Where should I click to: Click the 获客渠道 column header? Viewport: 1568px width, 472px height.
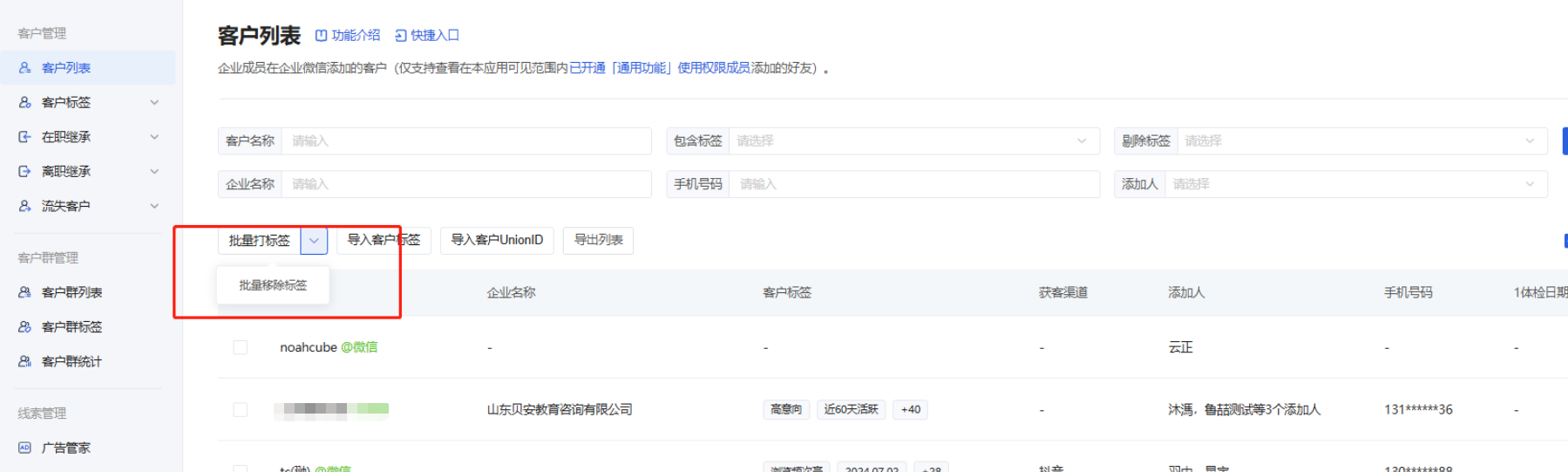(x=1063, y=292)
